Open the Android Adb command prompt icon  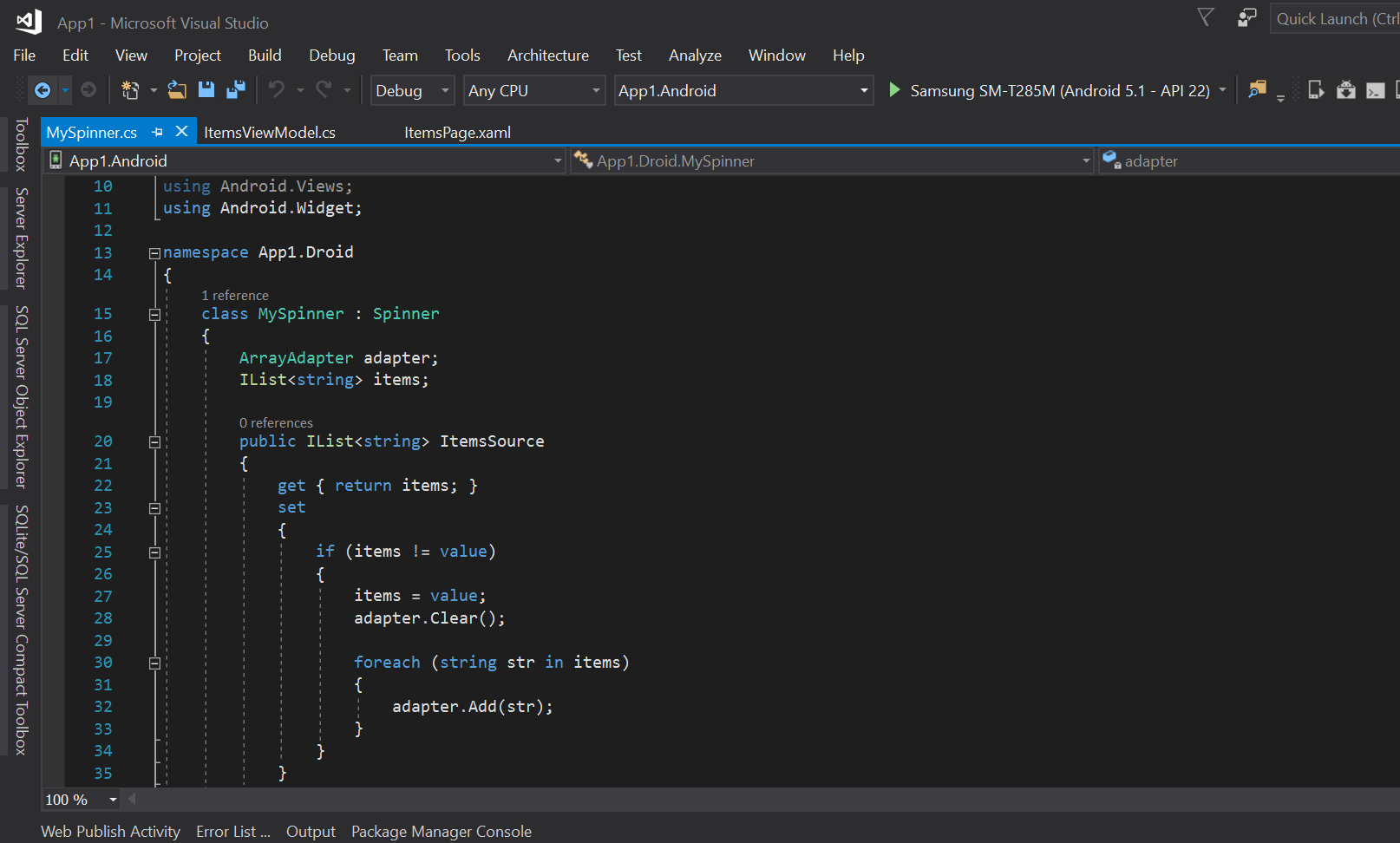click(1376, 90)
